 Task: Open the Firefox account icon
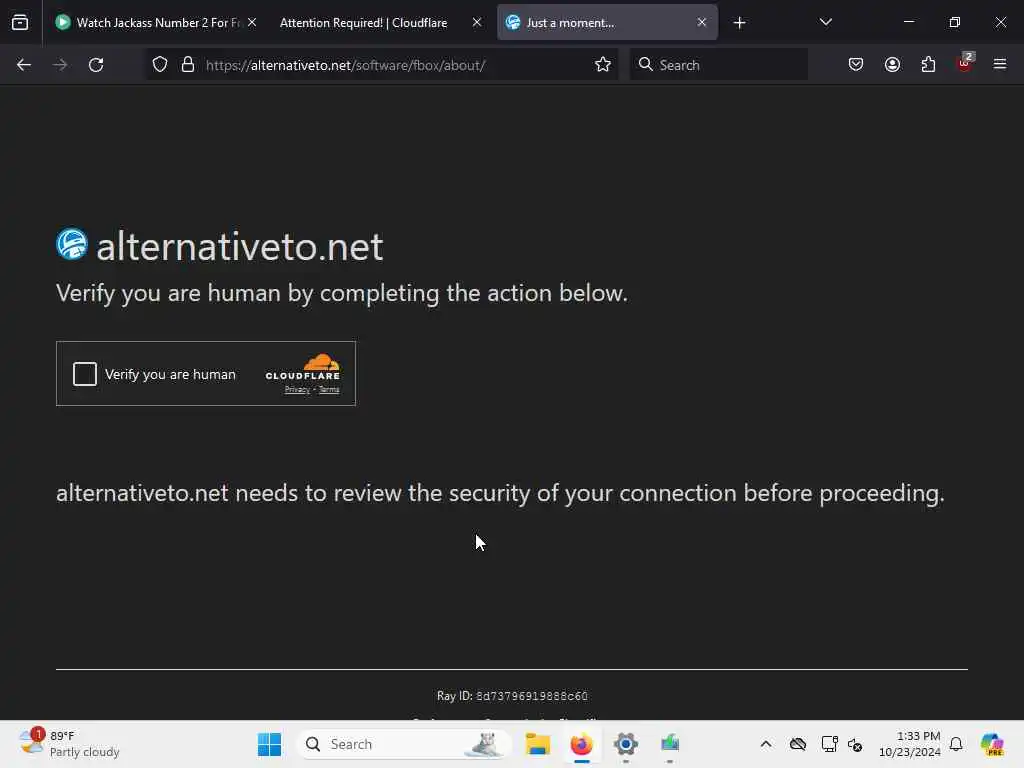pos(893,65)
